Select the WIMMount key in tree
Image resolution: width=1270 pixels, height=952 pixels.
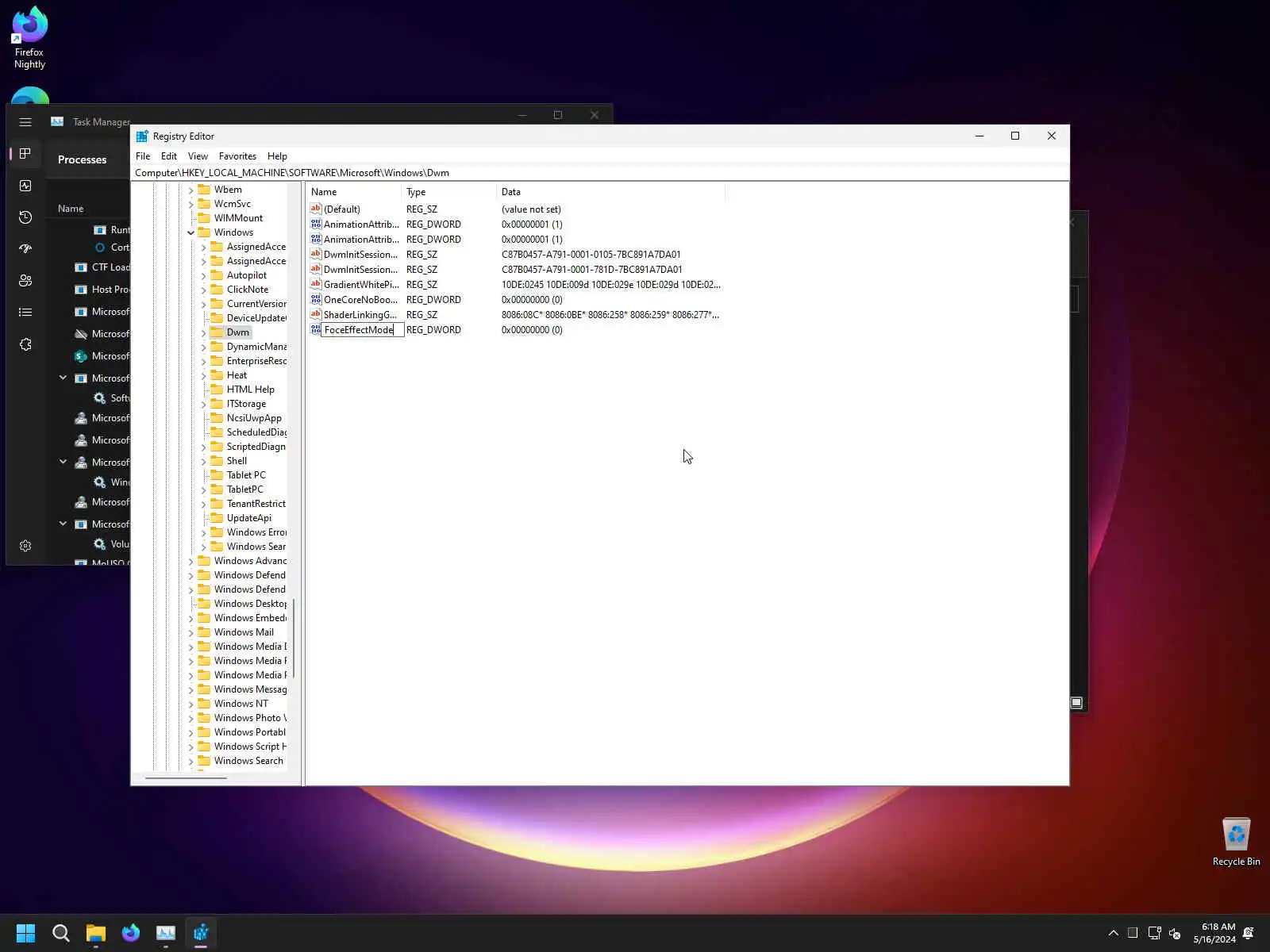(238, 218)
